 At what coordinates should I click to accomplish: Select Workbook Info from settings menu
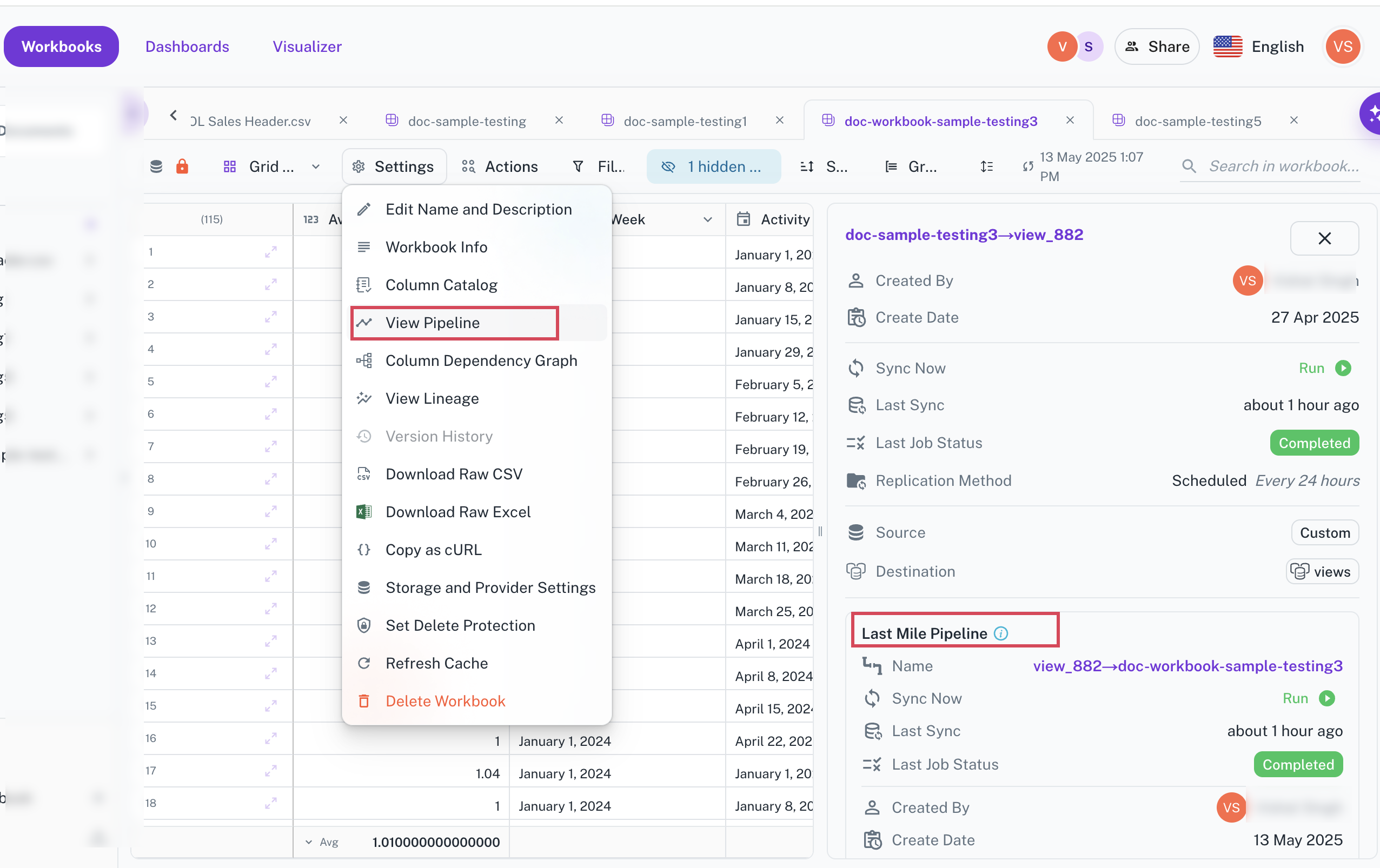pos(477,247)
